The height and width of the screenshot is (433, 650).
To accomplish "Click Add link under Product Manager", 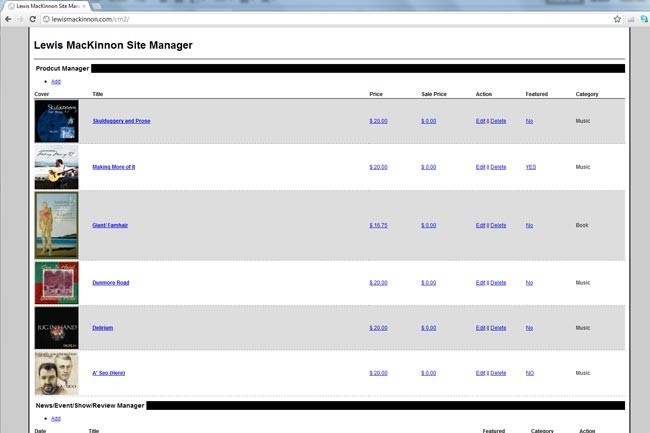I will coord(56,82).
